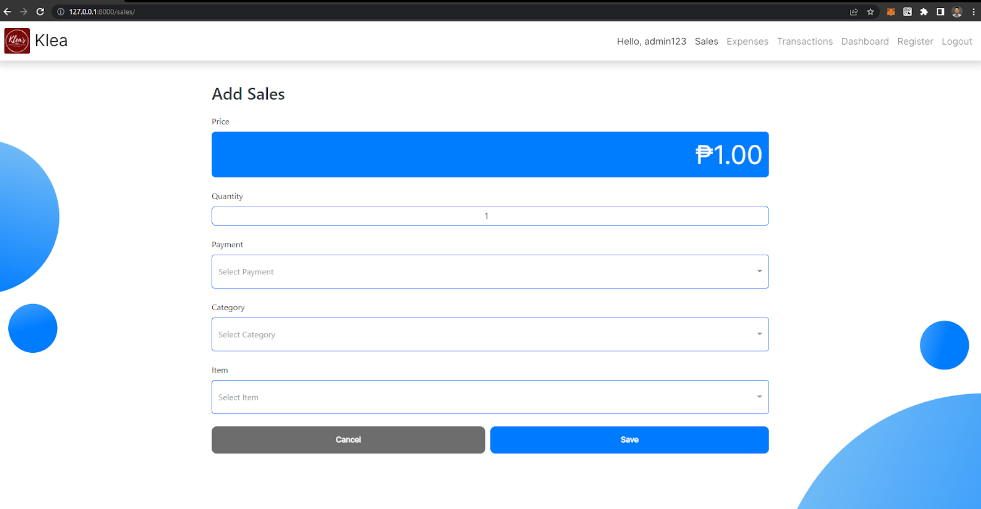Bookmark this page with the star icon
This screenshot has height=509, width=981.
pyautogui.click(x=870, y=12)
